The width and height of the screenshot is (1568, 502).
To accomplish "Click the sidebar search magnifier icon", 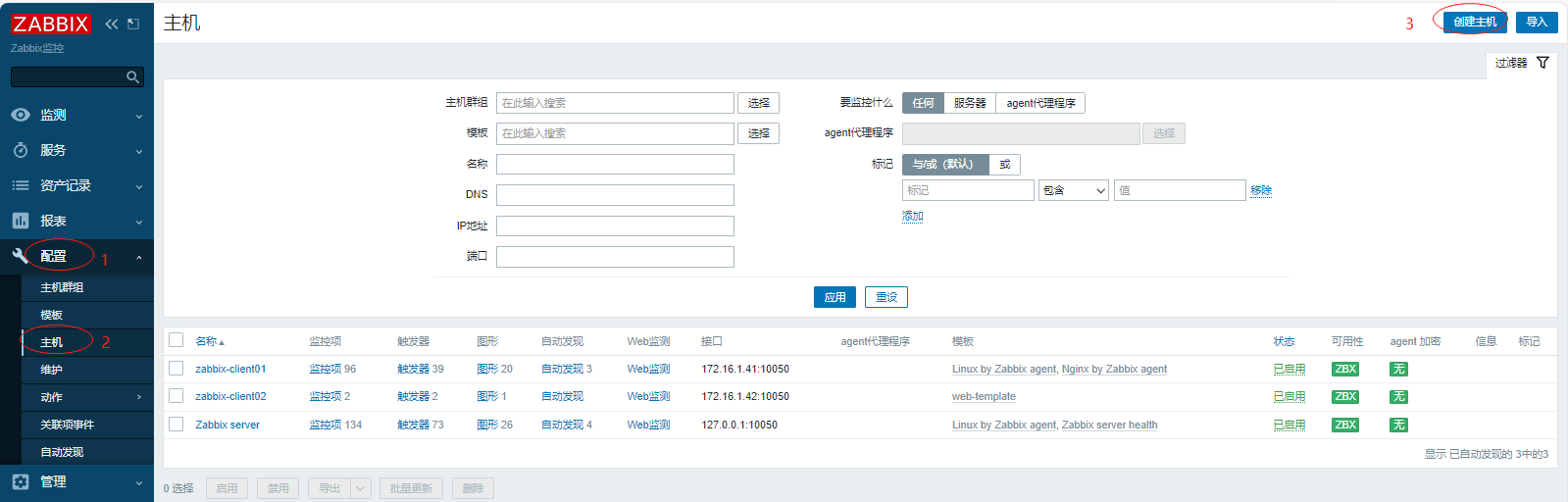I will click(x=132, y=76).
